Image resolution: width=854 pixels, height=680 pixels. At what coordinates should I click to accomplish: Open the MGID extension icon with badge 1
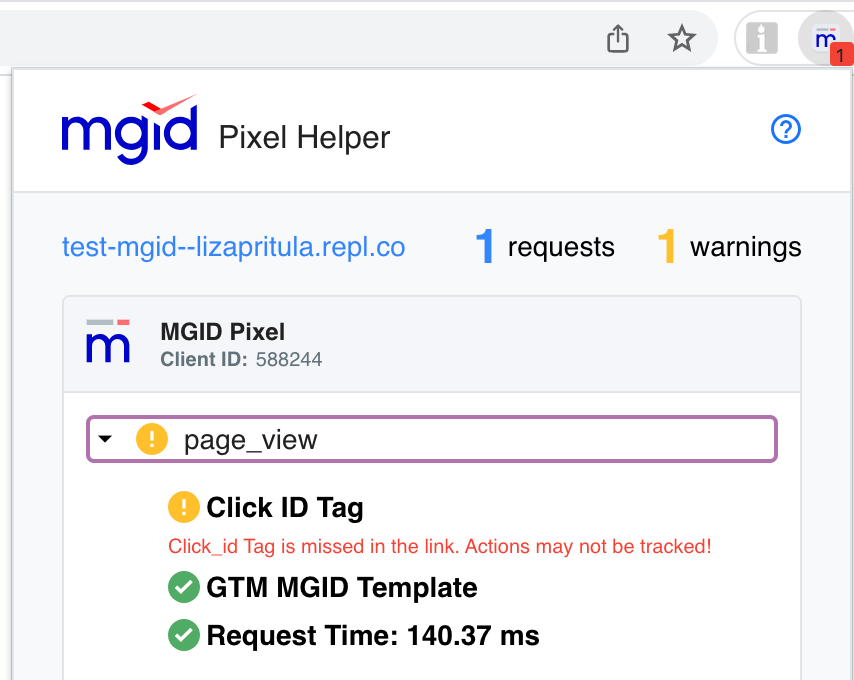[824, 38]
